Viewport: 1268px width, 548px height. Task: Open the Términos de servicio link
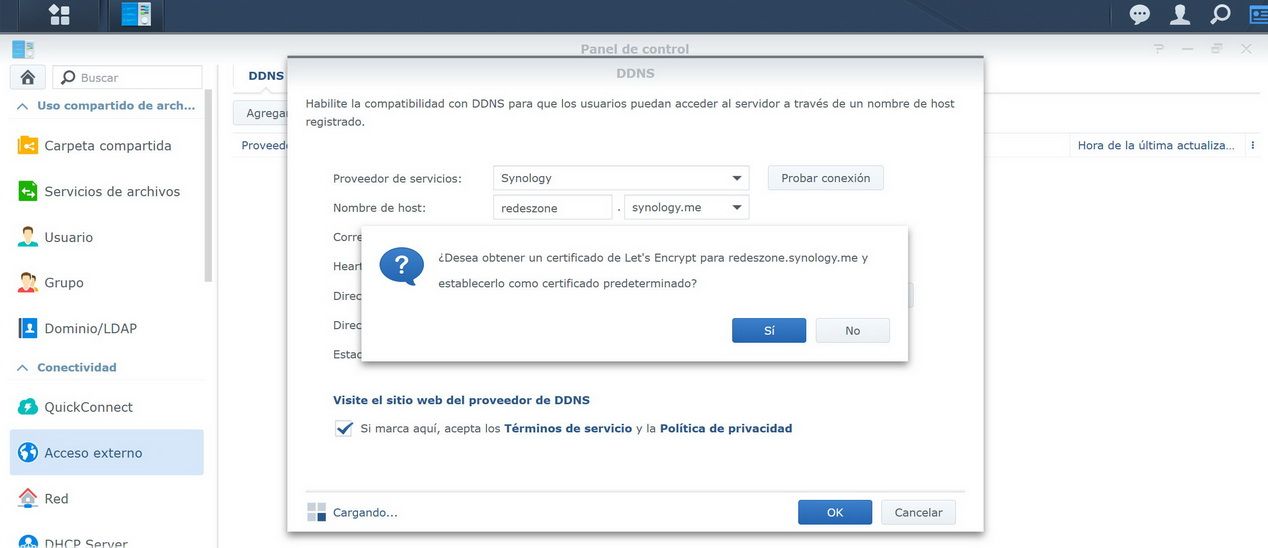(568, 428)
